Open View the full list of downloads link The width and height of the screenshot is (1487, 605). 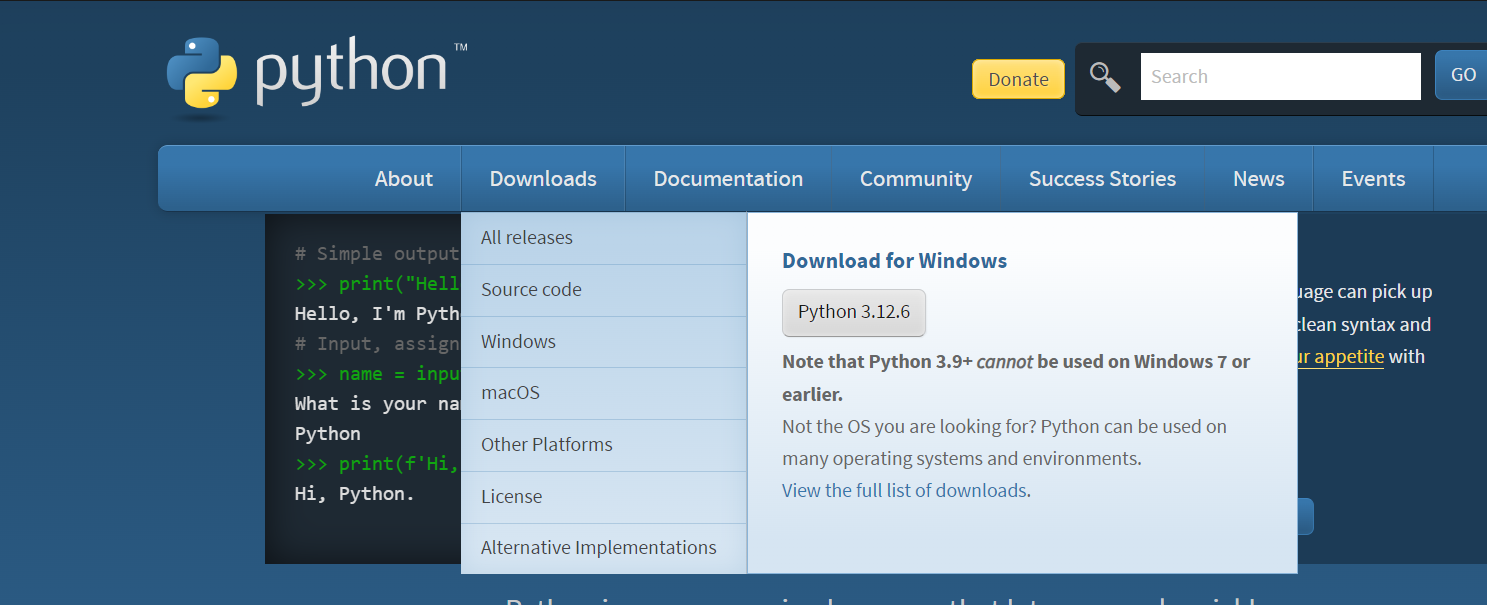pyautogui.click(x=904, y=491)
